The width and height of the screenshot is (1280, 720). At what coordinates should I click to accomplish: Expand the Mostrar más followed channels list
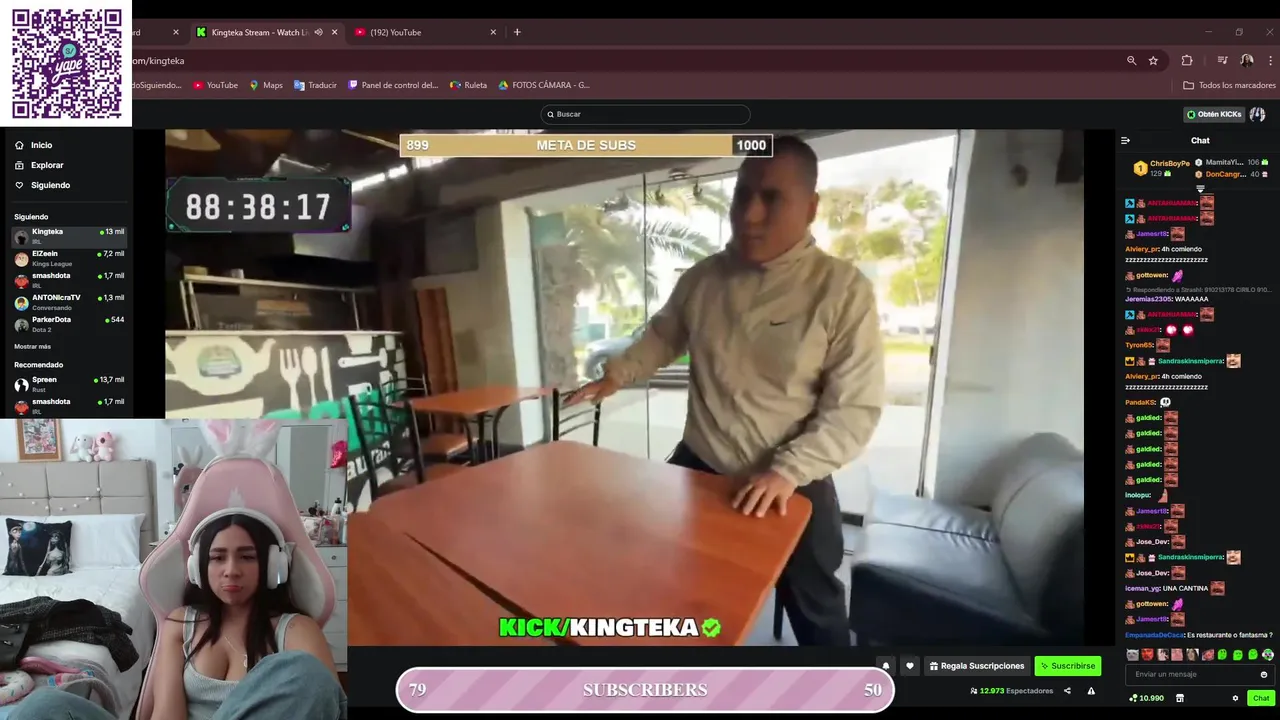[32, 346]
